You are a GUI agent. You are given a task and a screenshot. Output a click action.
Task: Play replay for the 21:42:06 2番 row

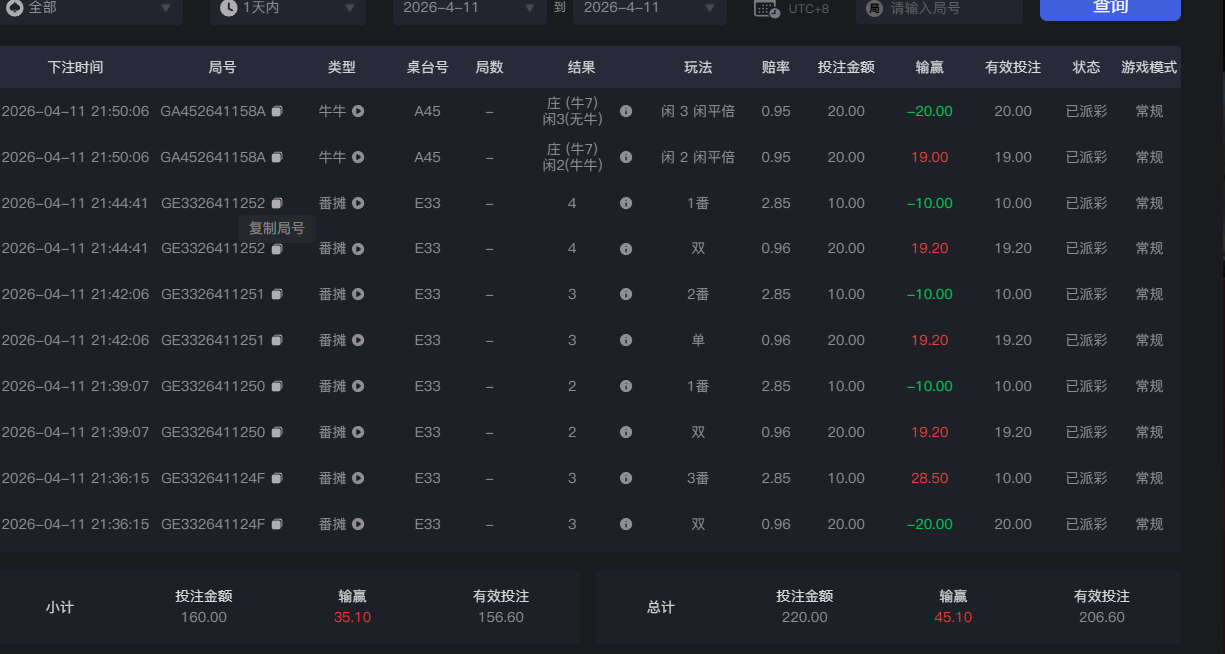pos(358,294)
